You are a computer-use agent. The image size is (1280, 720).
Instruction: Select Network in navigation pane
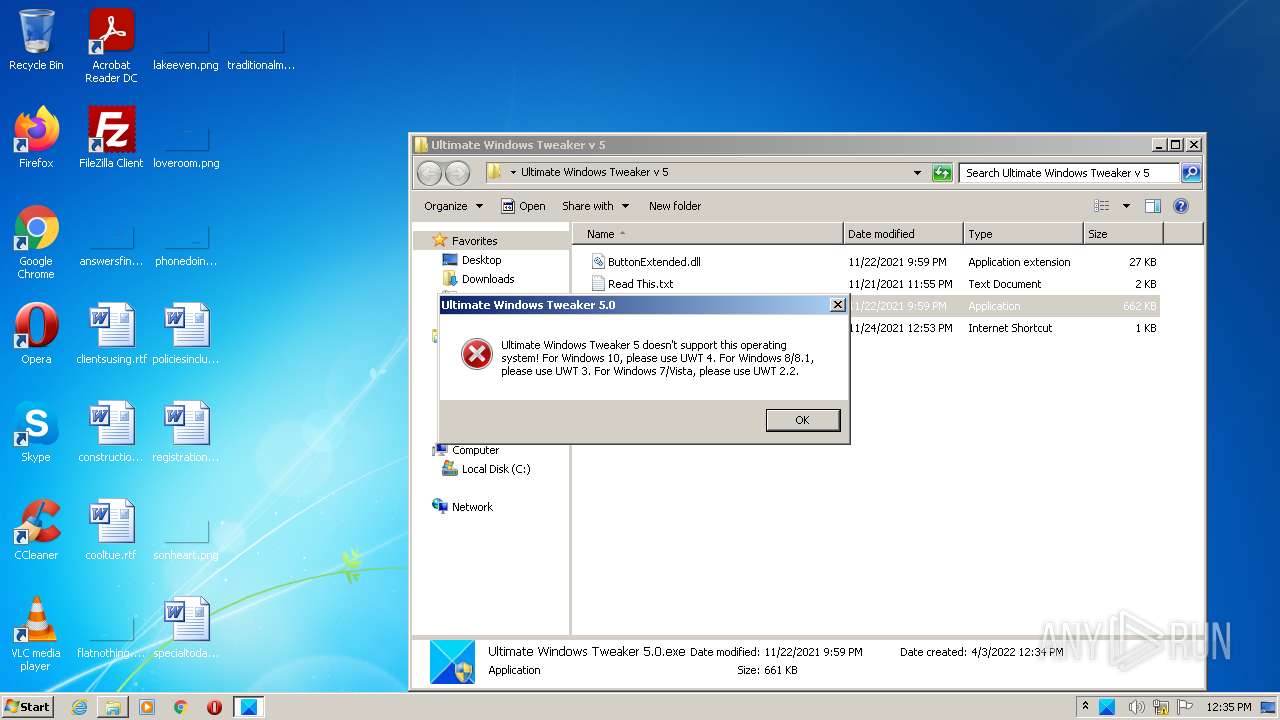click(x=472, y=507)
